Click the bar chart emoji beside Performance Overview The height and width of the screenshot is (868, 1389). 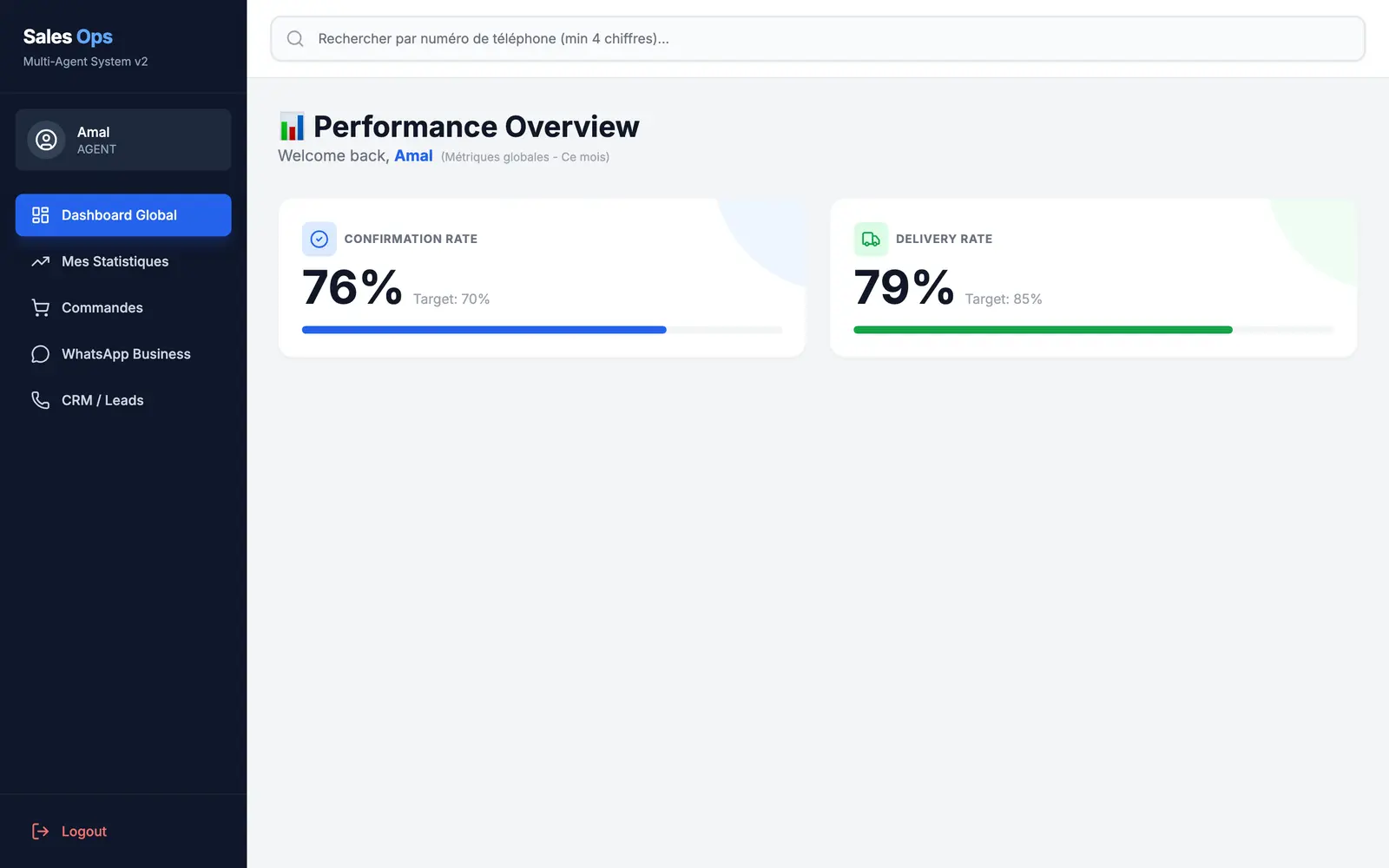coord(292,127)
